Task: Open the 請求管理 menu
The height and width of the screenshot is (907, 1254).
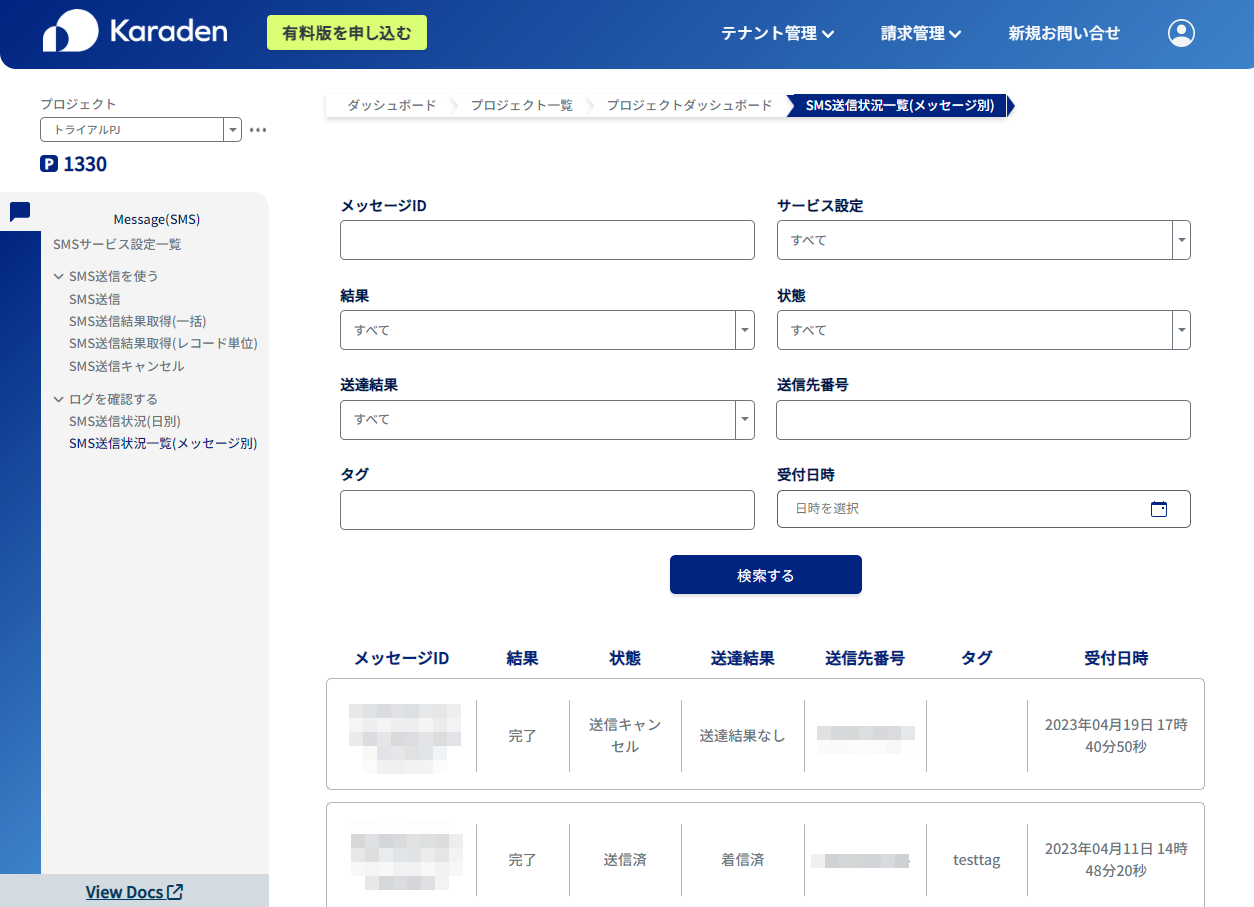Action: tap(919, 32)
